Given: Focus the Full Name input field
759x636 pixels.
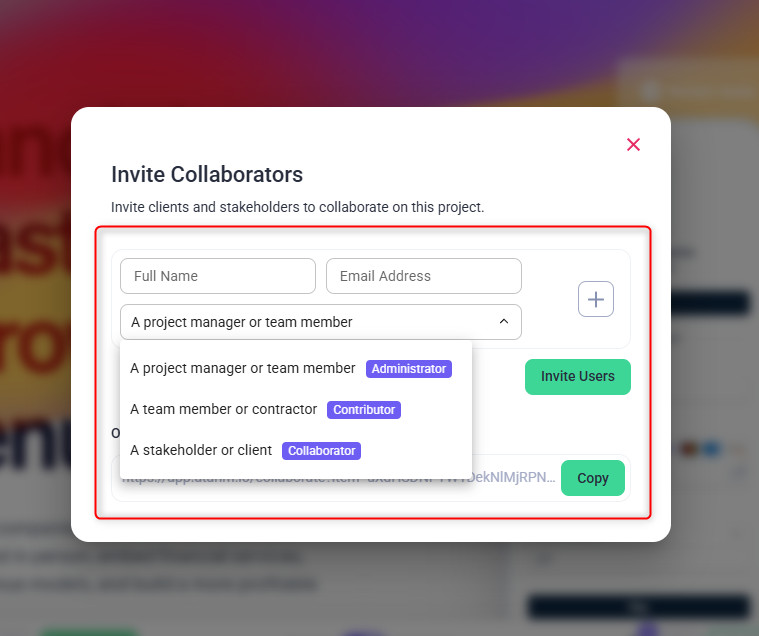Looking at the screenshot, I should [218, 276].
